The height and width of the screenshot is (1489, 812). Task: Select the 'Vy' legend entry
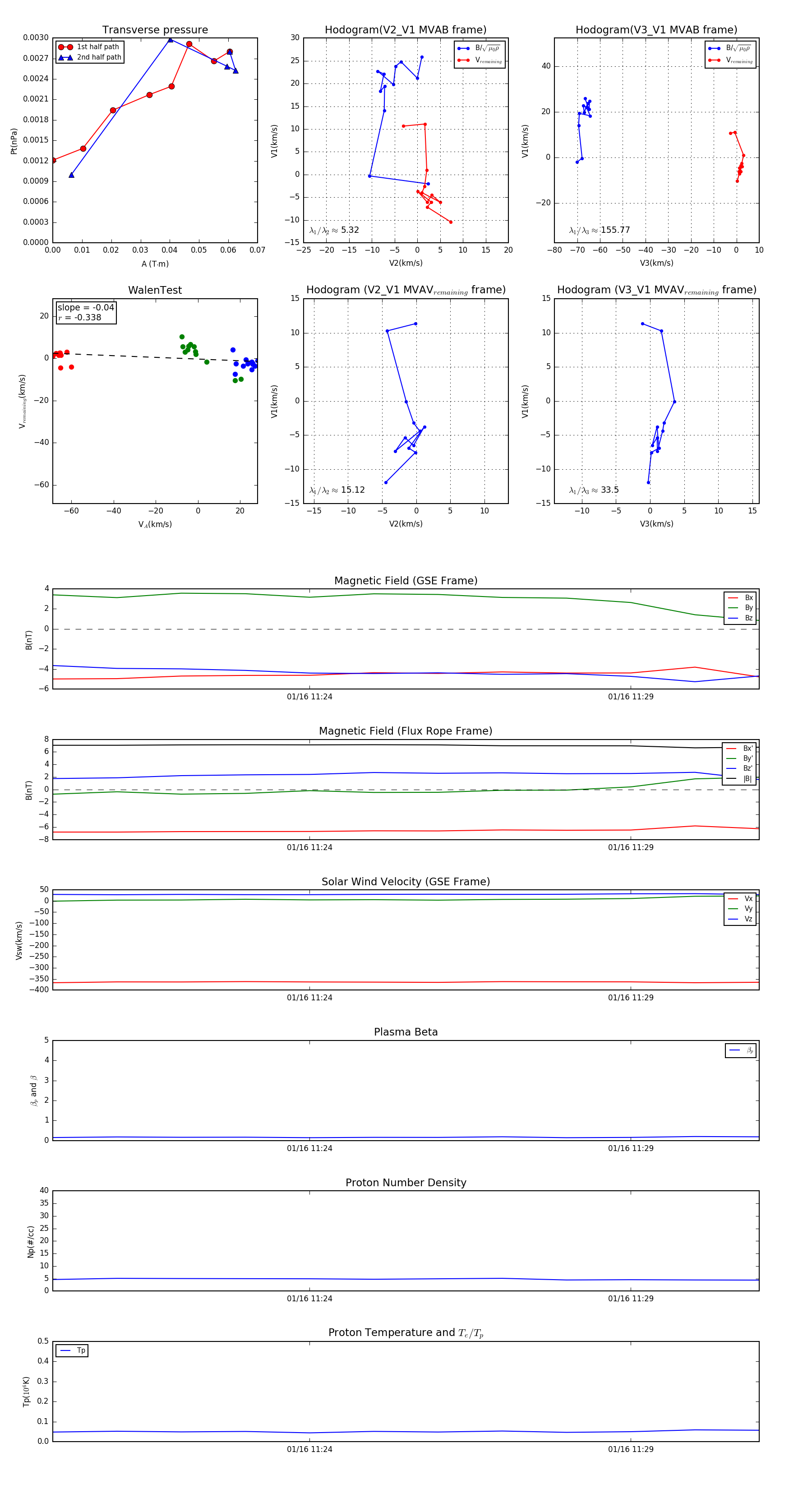tap(740, 909)
